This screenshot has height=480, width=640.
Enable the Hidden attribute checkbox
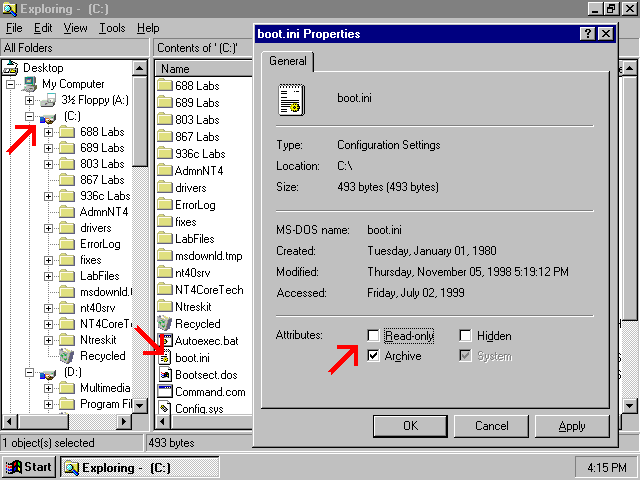[465, 336]
